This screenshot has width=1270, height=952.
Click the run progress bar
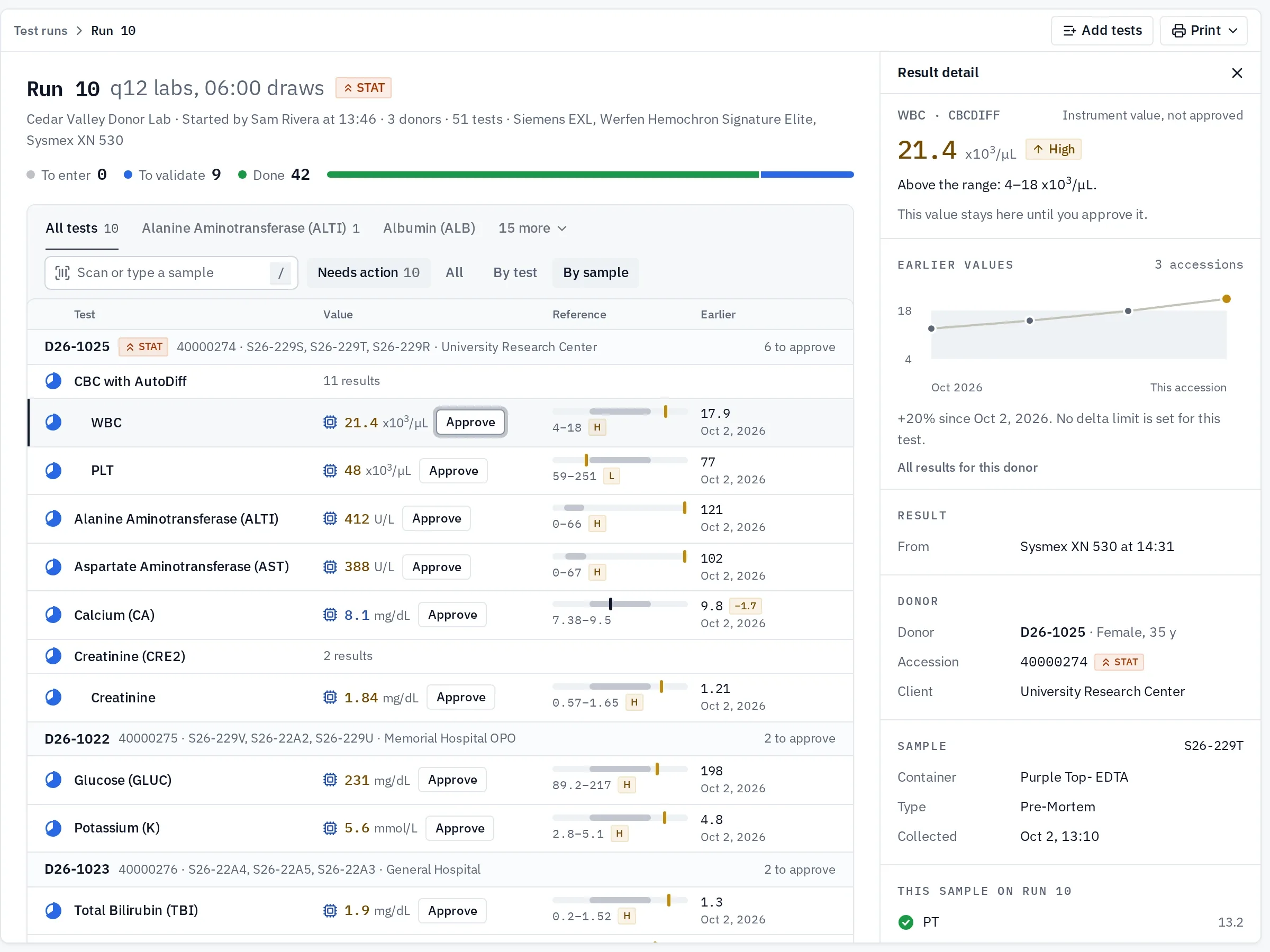(589, 175)
